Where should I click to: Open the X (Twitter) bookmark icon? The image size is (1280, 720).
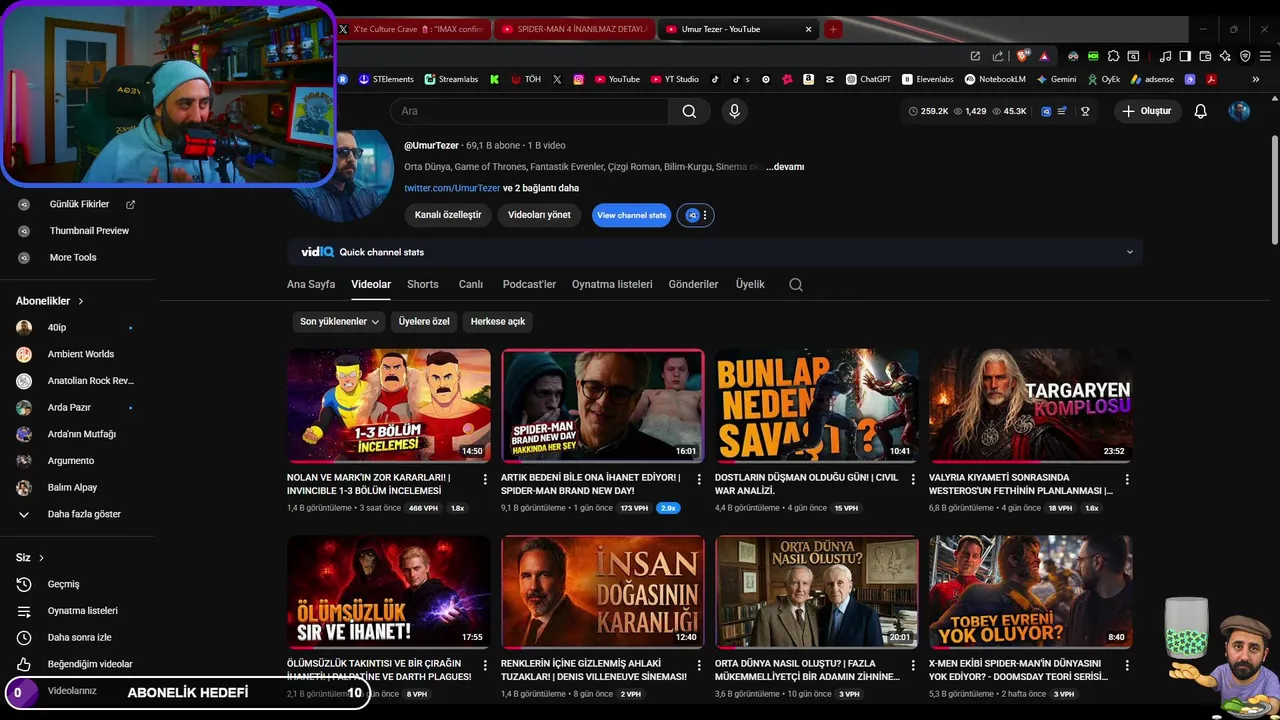point(557,79)
